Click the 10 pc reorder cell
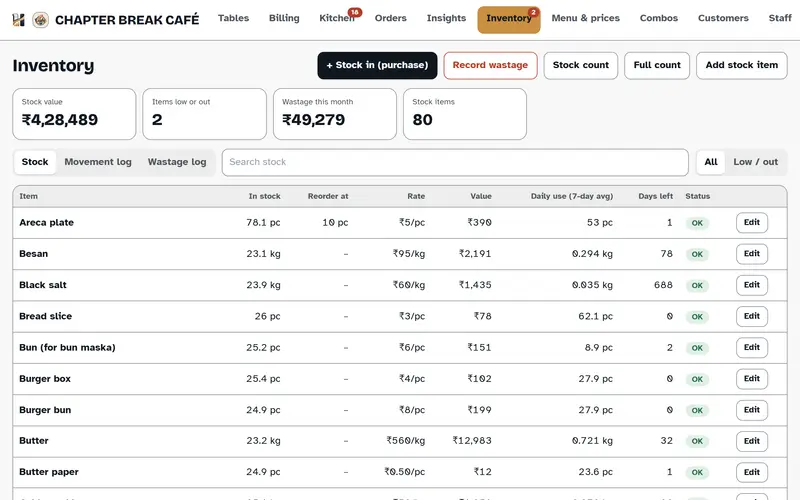 [335, 222]
